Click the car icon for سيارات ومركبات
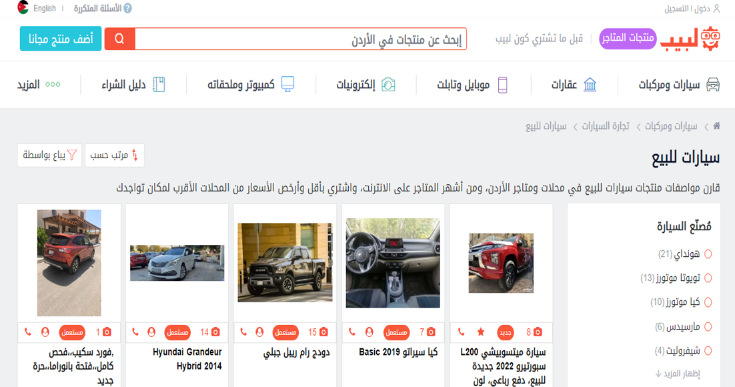The height and width of the screenshot is (387, 735). [x=713, y=85]
